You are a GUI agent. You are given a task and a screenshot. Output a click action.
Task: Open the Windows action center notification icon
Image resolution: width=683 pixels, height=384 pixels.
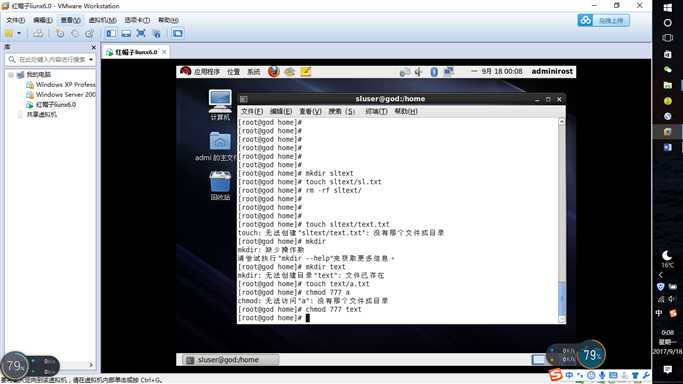(667, 369)
